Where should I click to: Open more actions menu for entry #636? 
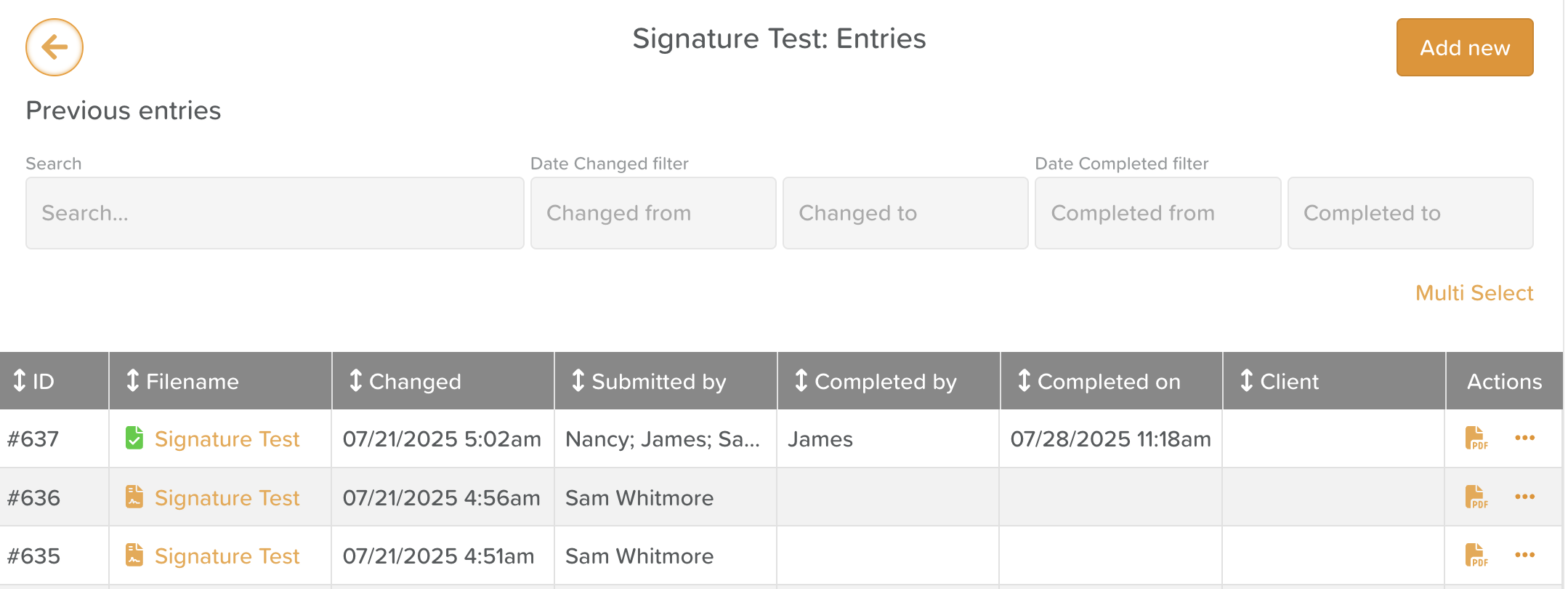(1524, 497)
